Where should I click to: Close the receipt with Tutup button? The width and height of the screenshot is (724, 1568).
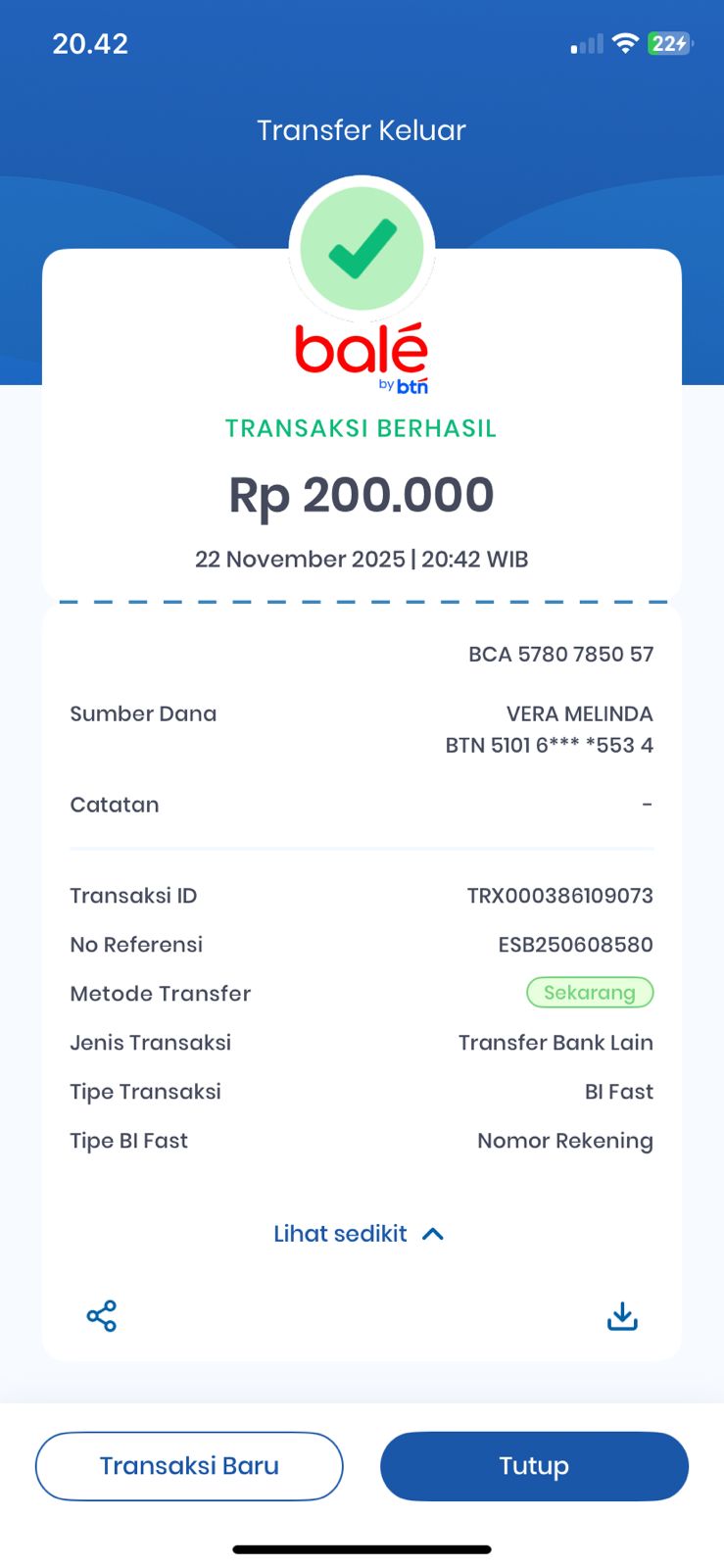point(534,1466)
